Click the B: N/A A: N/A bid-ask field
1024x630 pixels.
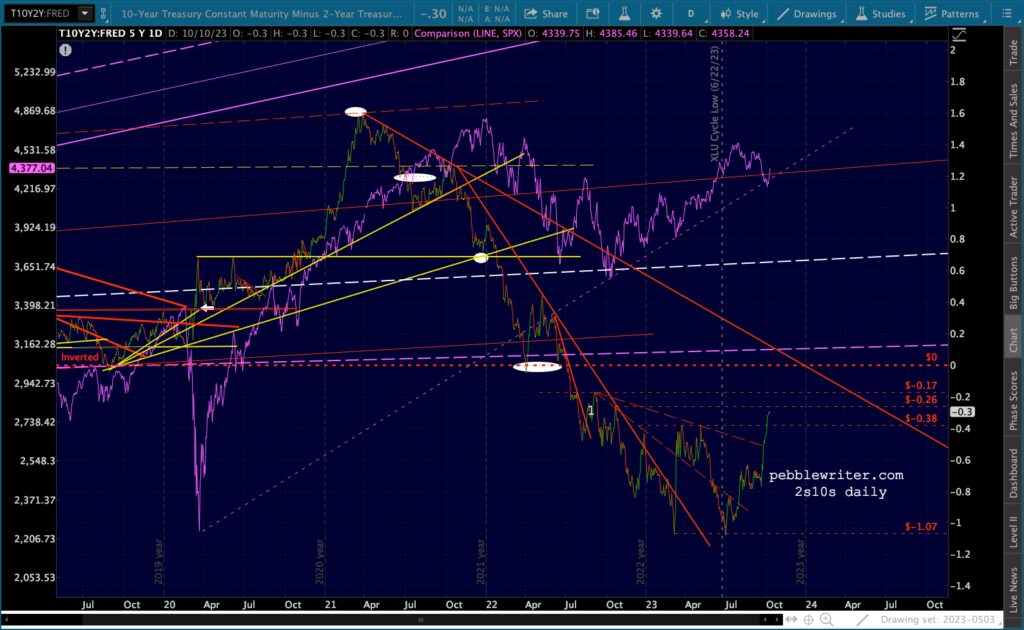tap(496, 14)
